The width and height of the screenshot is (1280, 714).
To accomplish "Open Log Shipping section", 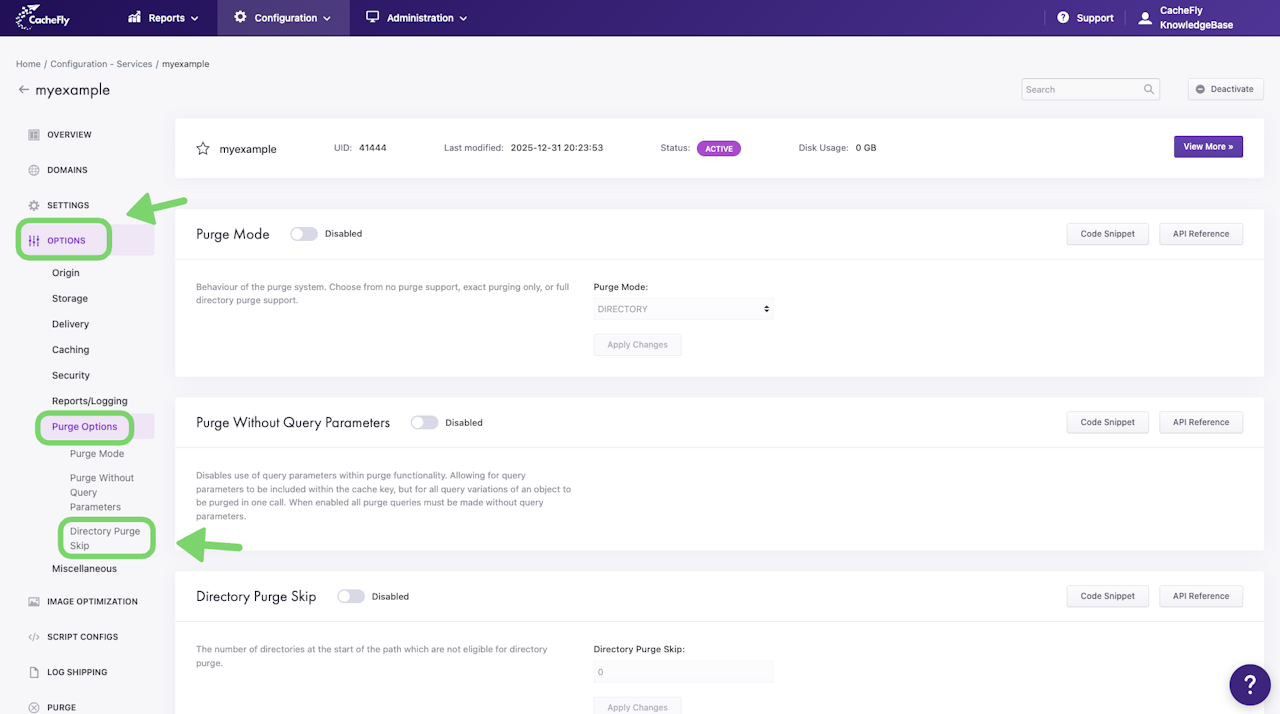I will click(77, 672).
